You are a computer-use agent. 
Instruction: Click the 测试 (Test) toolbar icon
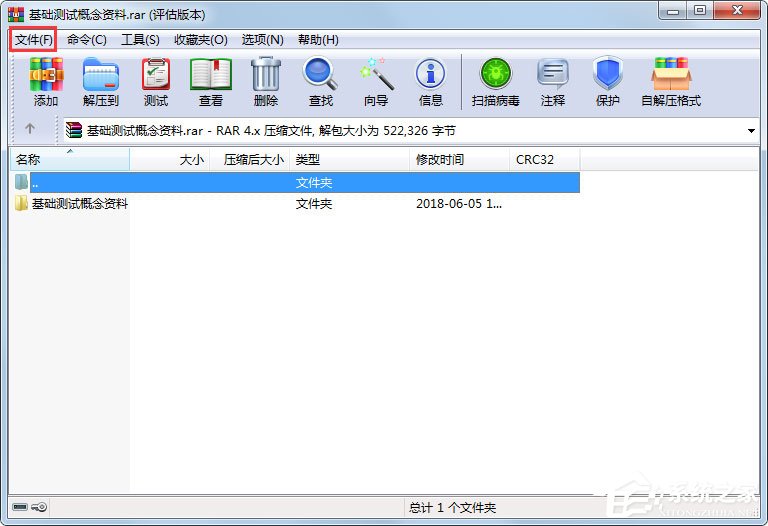[156, 75]
